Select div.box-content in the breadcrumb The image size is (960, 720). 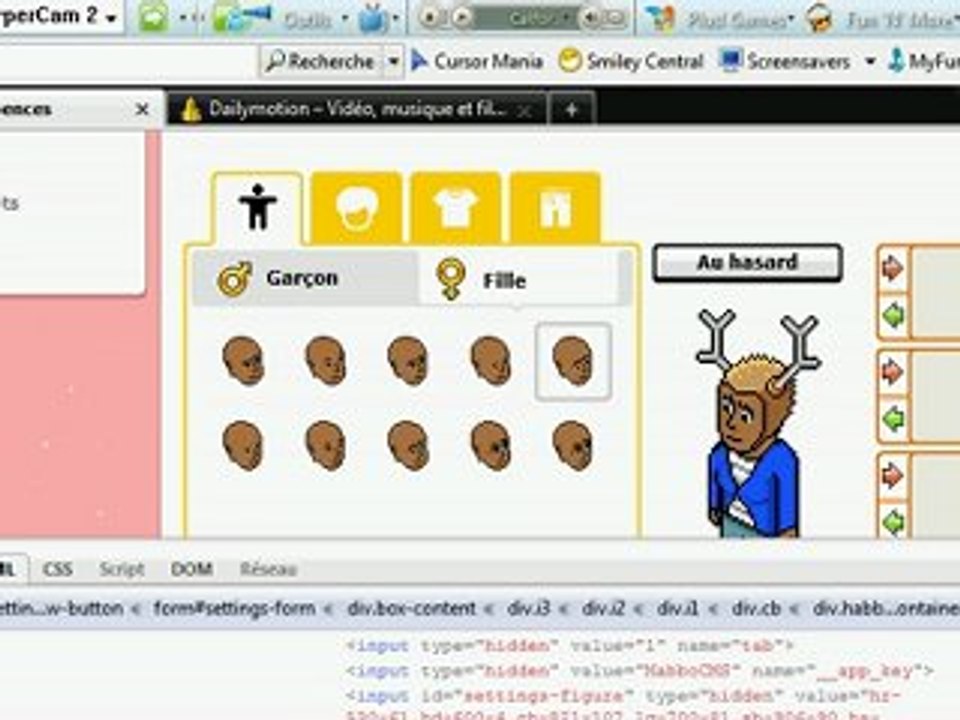click(x=411, y=609)
